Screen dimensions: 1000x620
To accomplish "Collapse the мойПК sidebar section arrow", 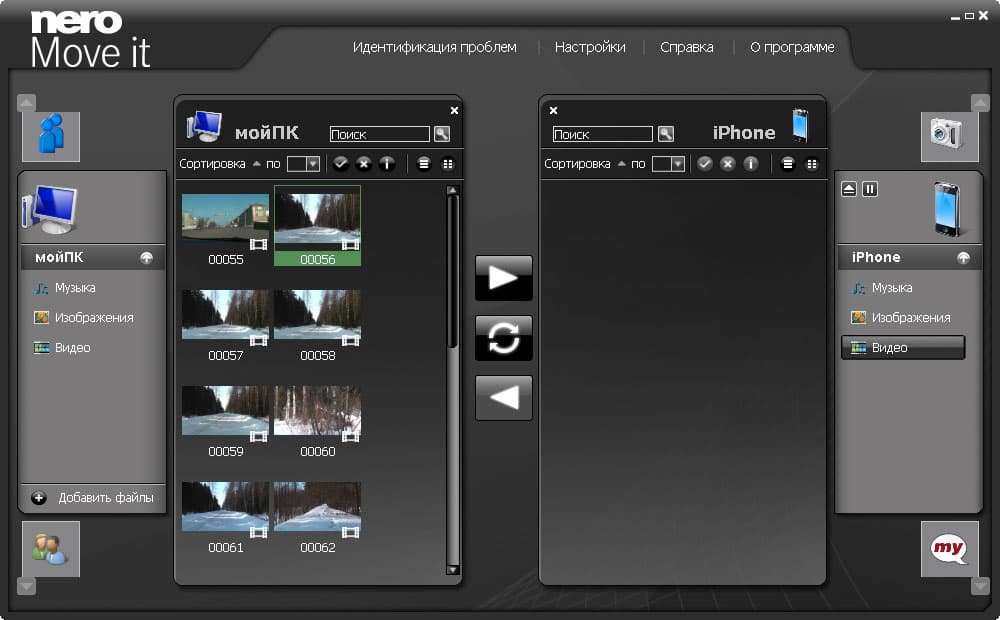I will point(147,258).
